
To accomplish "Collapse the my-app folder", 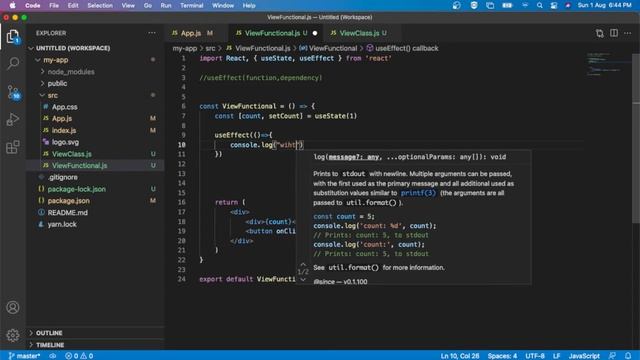I will pyautogui.click(x=38, y=60).
